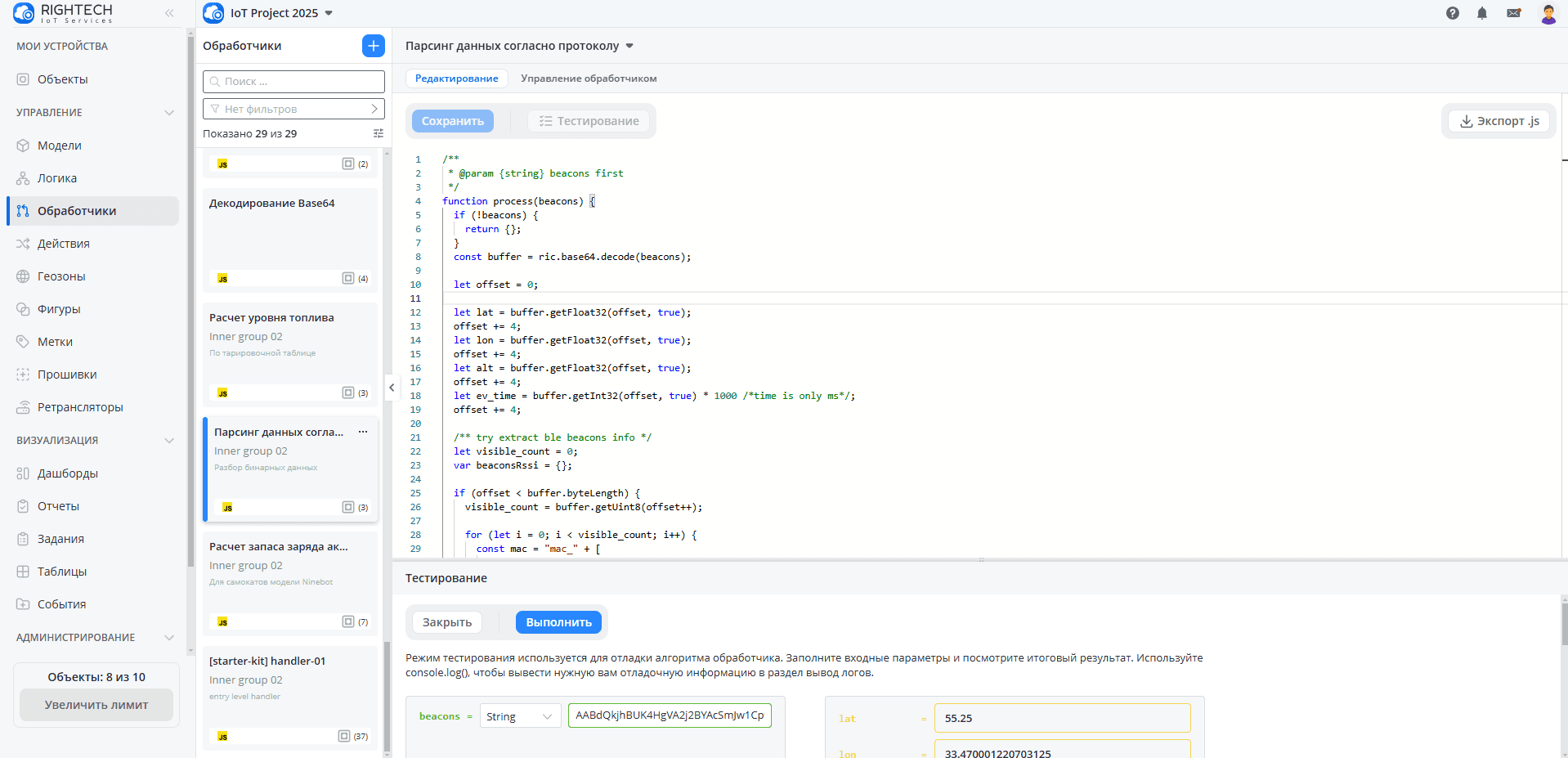Open the three-dot menu on selected handler
1568x758 pixels.
(x=363, y=432)
